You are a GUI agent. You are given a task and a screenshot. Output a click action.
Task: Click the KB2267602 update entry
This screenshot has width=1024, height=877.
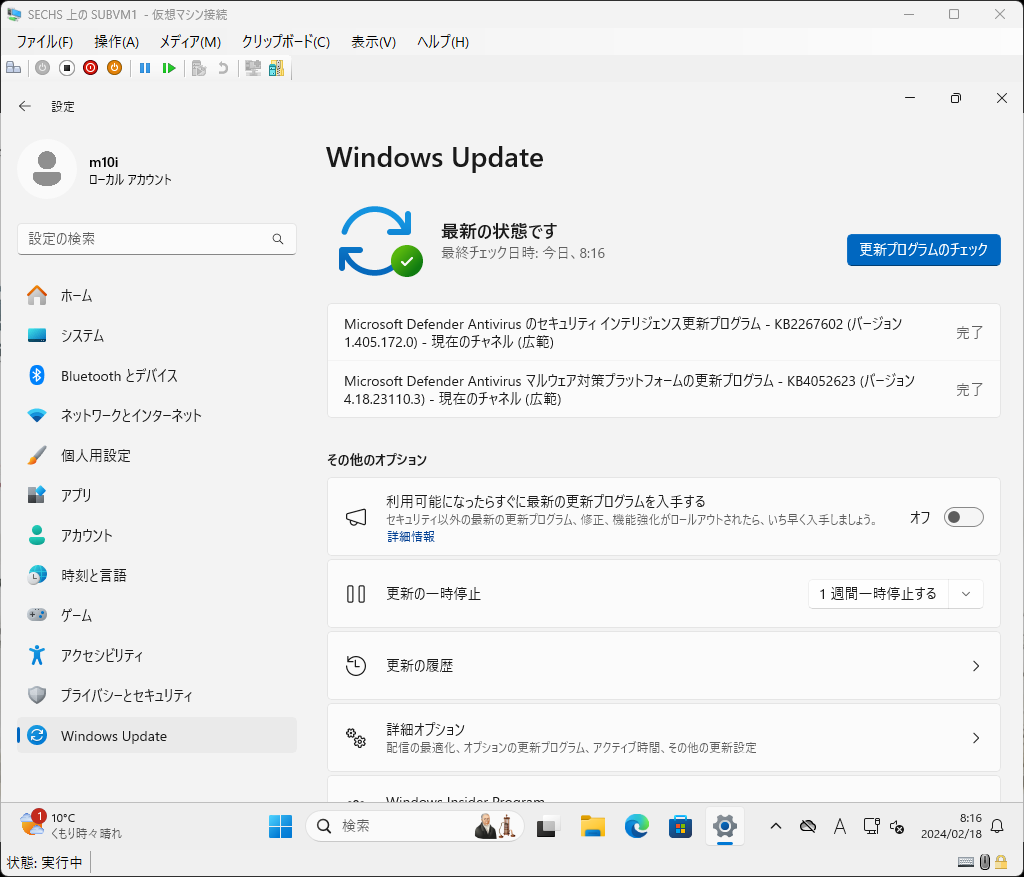[x=664, y=333]
